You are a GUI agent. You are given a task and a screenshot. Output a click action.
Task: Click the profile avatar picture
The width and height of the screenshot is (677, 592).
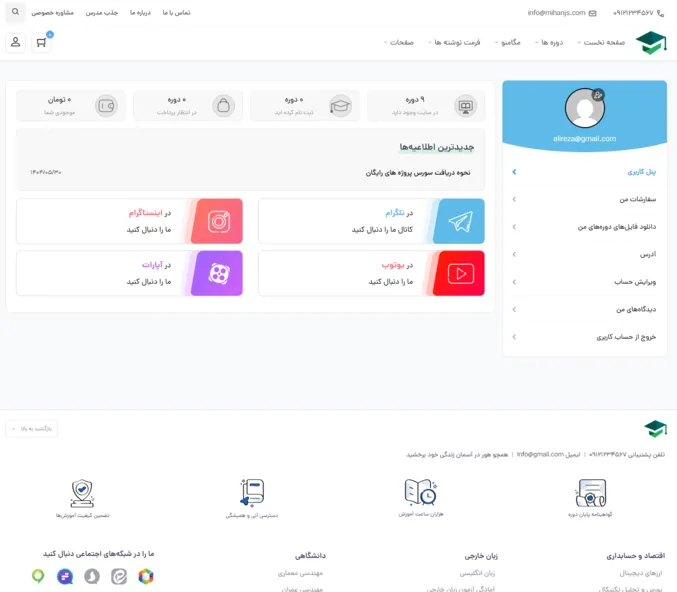[583, 108]
